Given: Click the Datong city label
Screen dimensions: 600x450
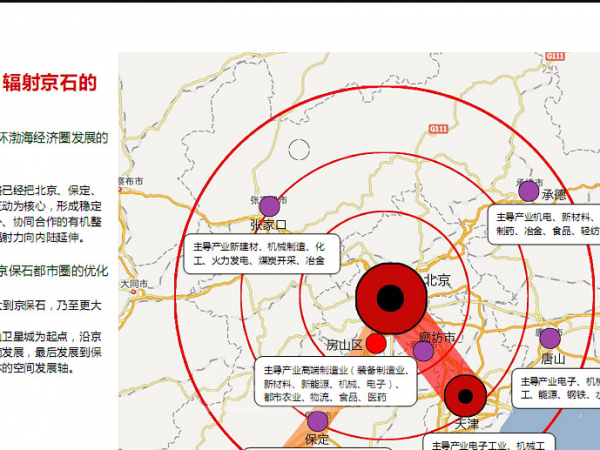Looking at the screenshot, I should click(x=134, y=284).
